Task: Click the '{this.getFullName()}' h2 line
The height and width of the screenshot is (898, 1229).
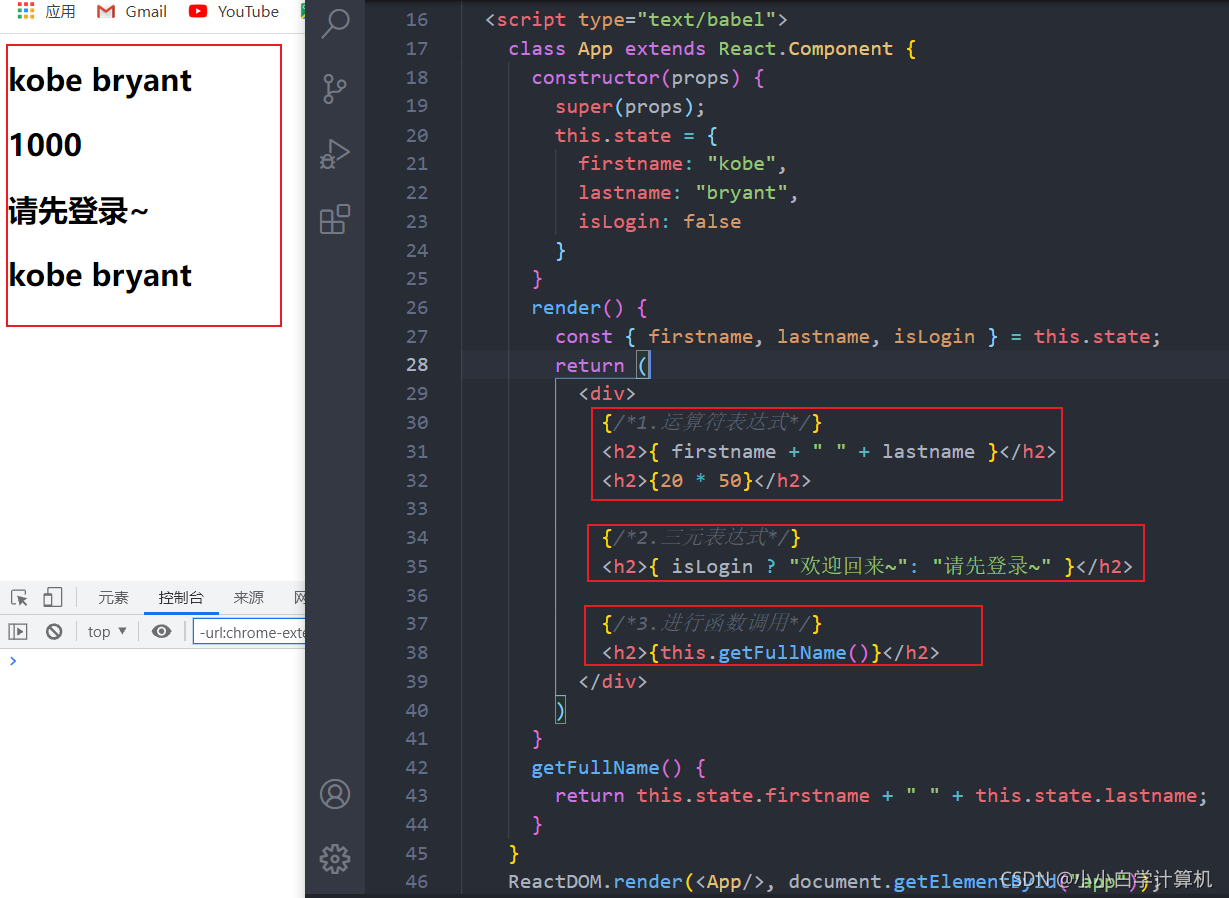Action: coord(771,653)
